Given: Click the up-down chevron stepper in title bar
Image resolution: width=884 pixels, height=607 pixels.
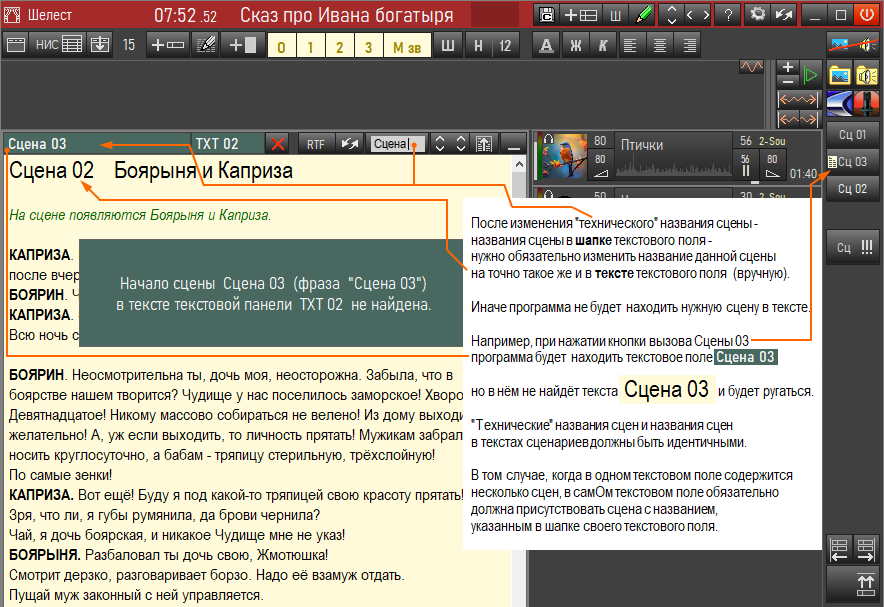Looking at the screenshot, I should [671, 15].
